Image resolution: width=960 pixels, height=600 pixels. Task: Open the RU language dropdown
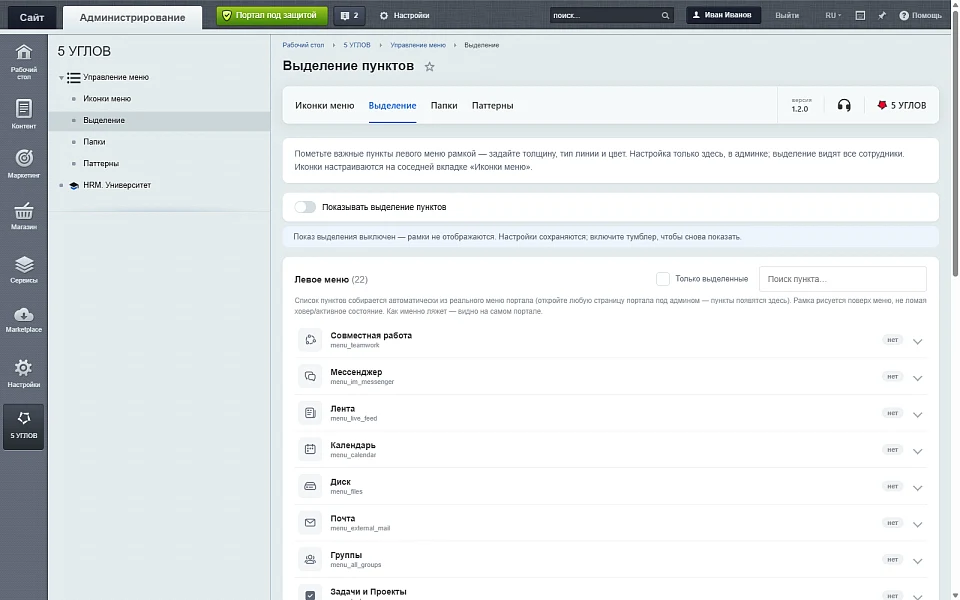click(x=833, y=15)
